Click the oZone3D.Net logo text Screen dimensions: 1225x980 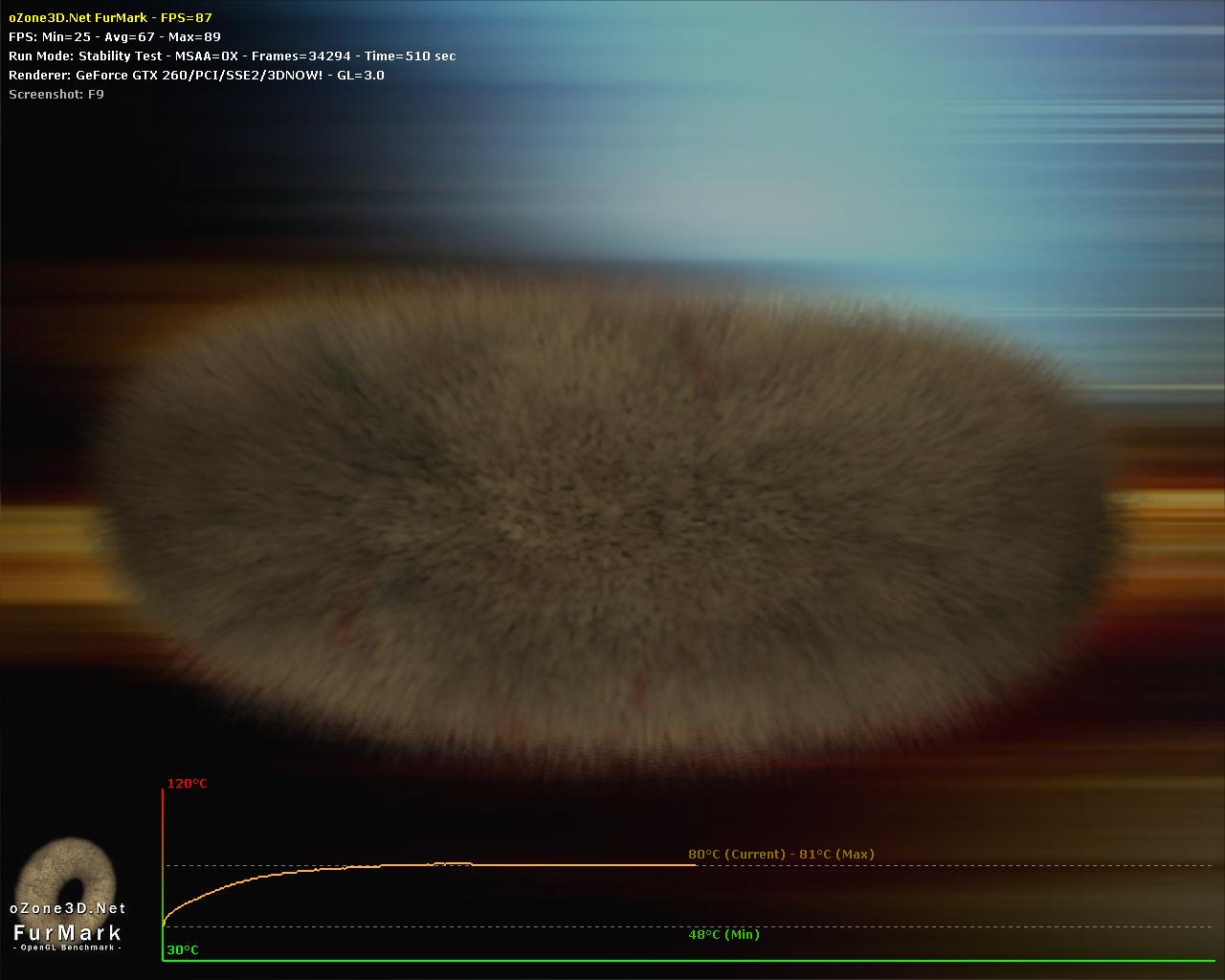[x=68, y=908]
